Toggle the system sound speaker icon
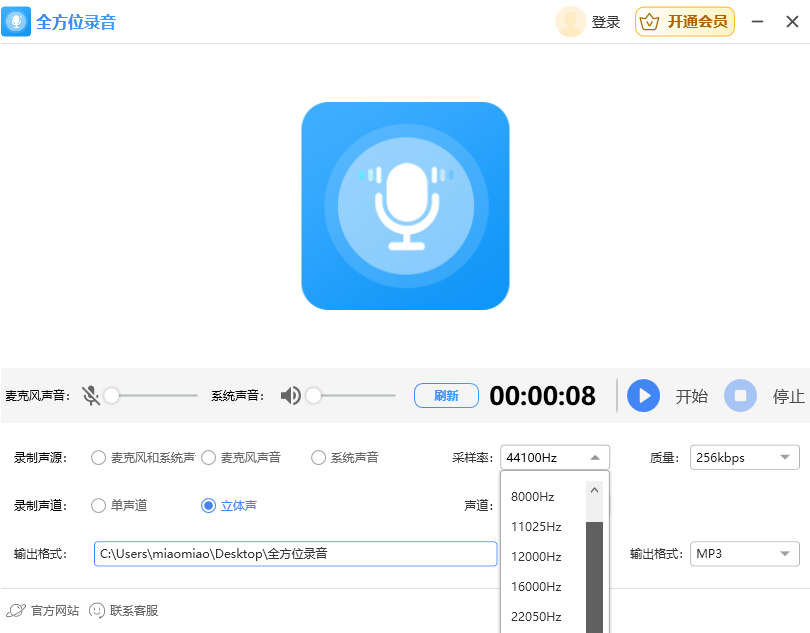Screen dimensions: 810x633 (x=290, y=396)
